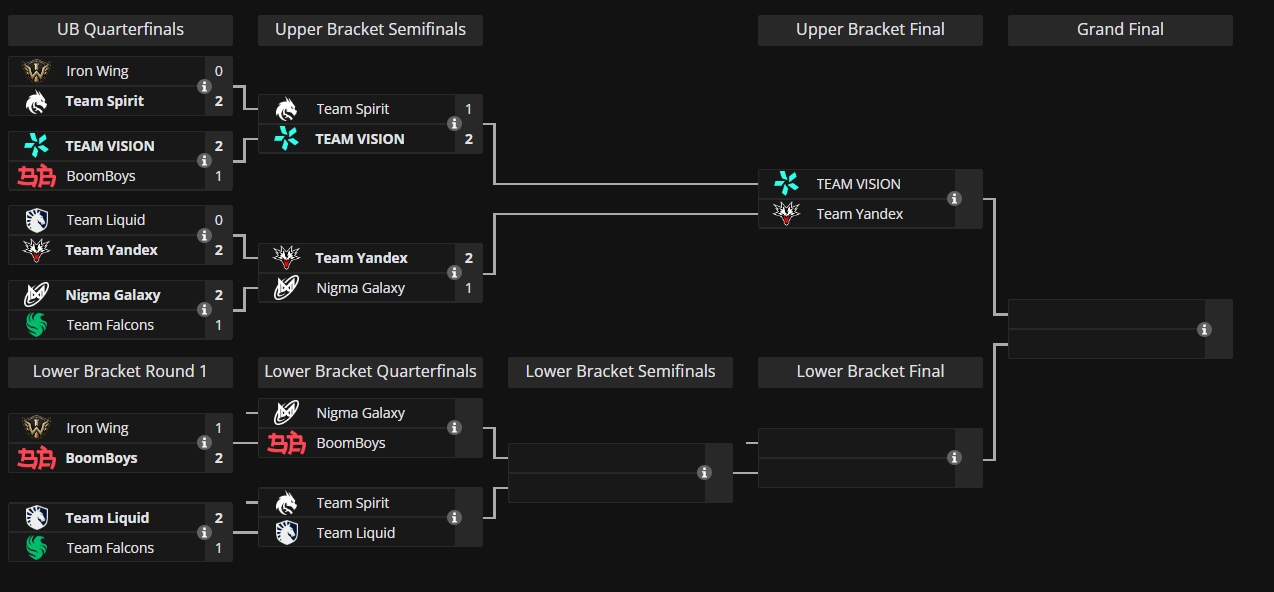The image size is (1274, 592).
Task: Open info icon for Iron Wing vs Team Spirit match
Action: pos(204,87)
